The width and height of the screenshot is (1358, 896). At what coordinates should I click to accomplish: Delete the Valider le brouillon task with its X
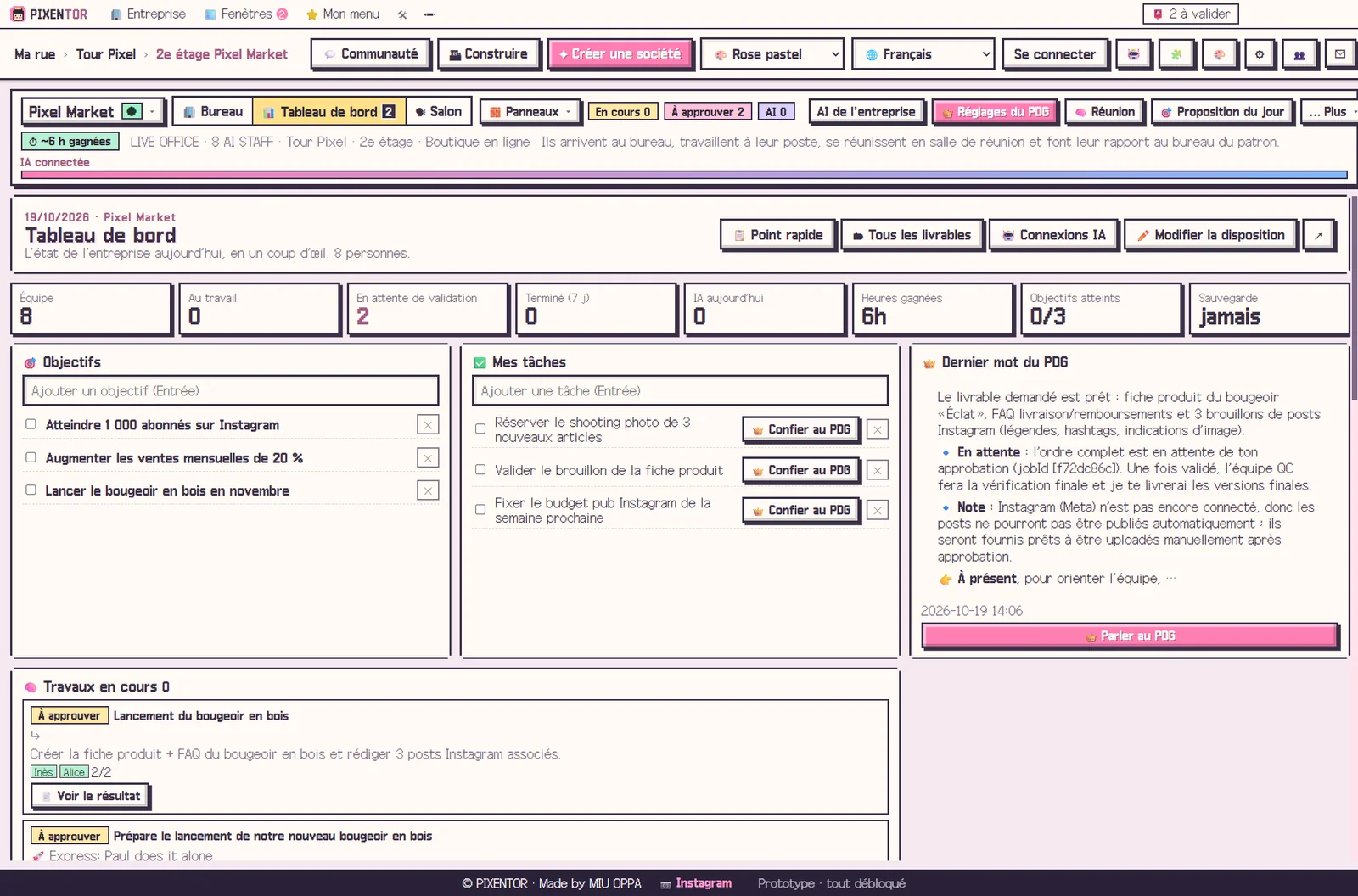tap(878, 470)
